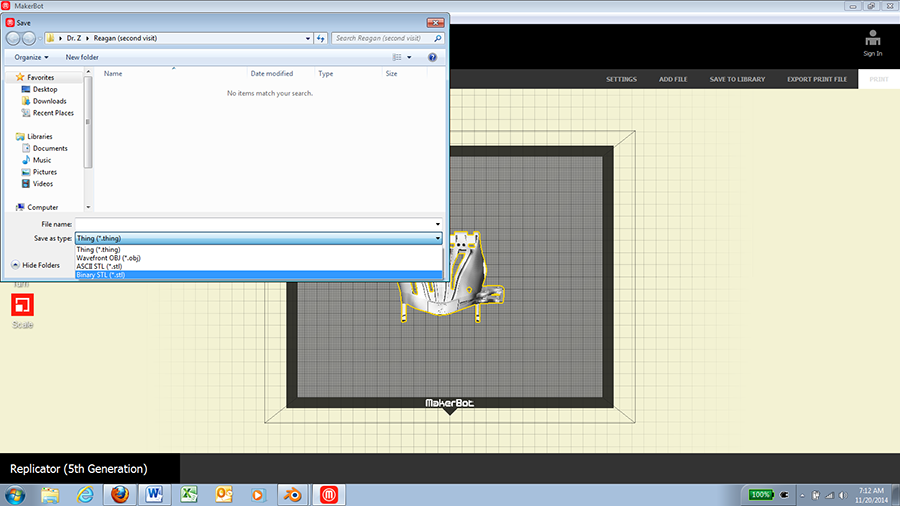Click the Windows Start orb
Viewport: 900px width, 506px height.
tap(15, 495)
